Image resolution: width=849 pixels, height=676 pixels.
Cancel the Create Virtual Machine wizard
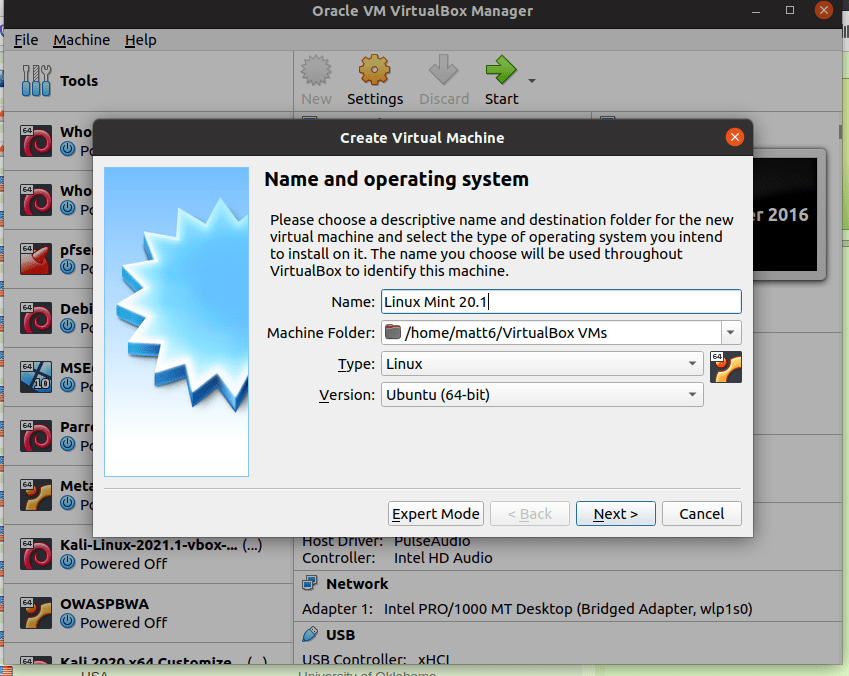[701, 514]
